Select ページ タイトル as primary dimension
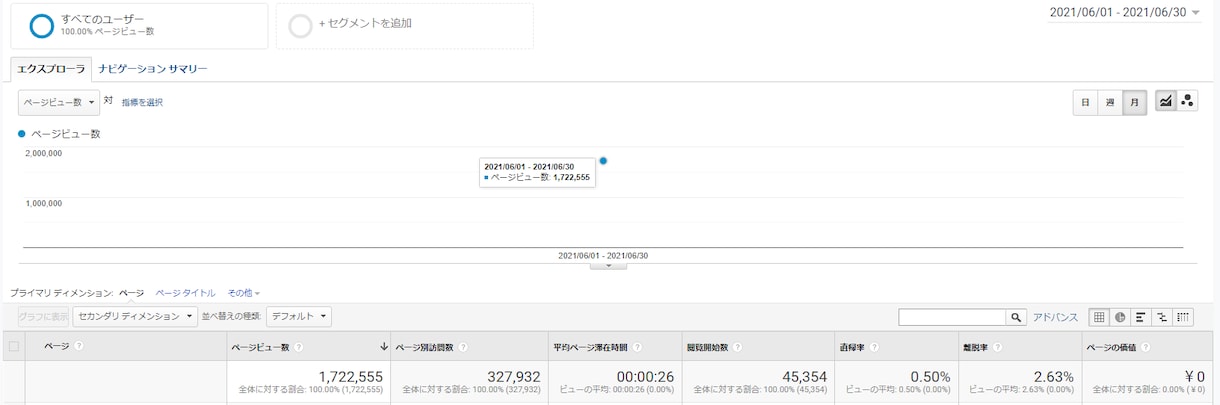This screenshot has width=1220, height=405. coord(185,293)
